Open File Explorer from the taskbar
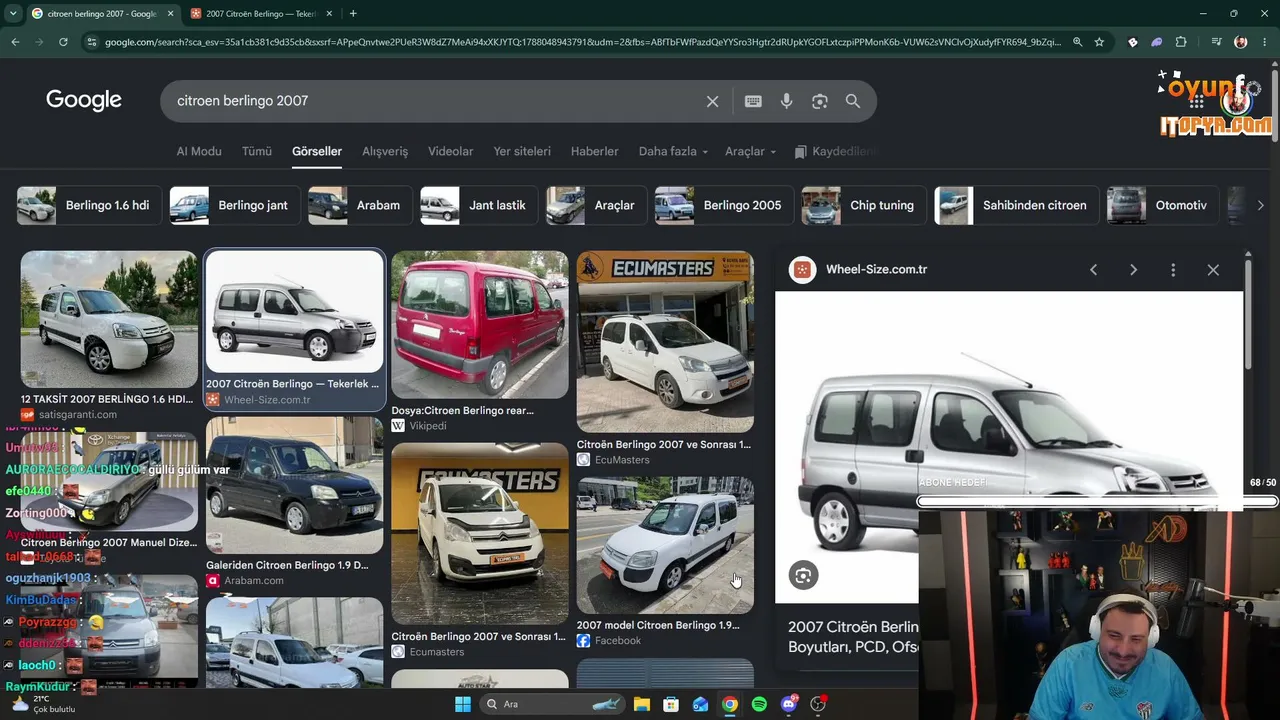The height and width of the screenshot is (720, 1280). [641, 704]
